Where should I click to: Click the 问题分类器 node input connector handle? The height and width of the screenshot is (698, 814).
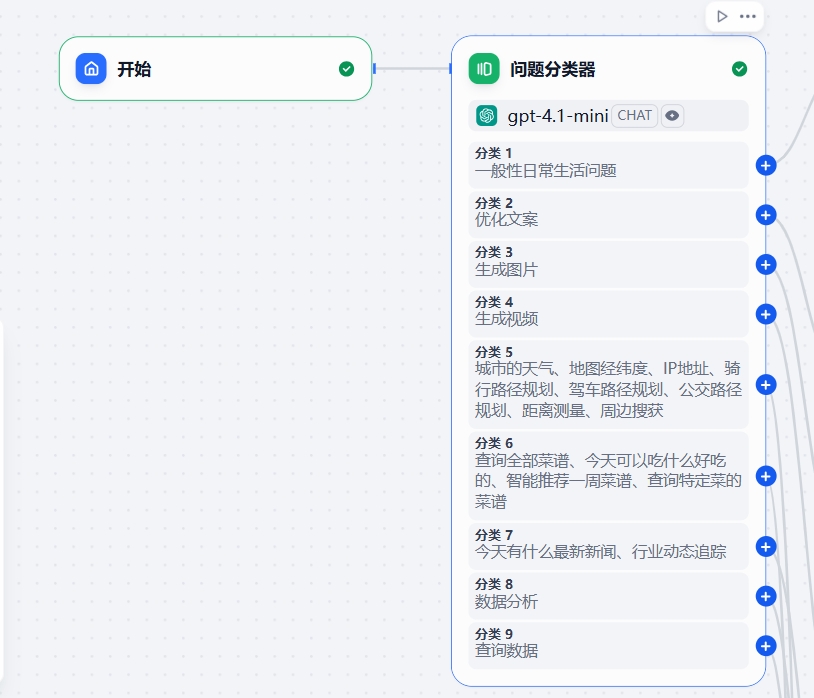450,69
